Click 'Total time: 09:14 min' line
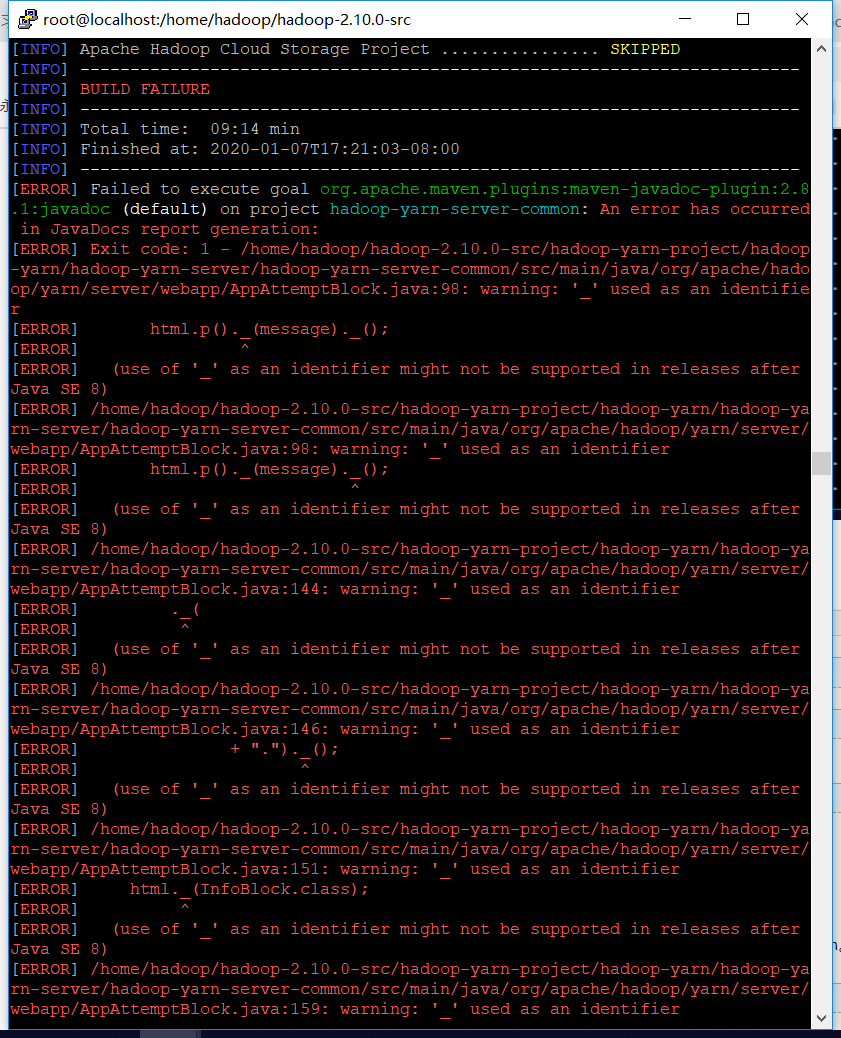Viewport: 841px width, 1038px height. click(190, 129)
